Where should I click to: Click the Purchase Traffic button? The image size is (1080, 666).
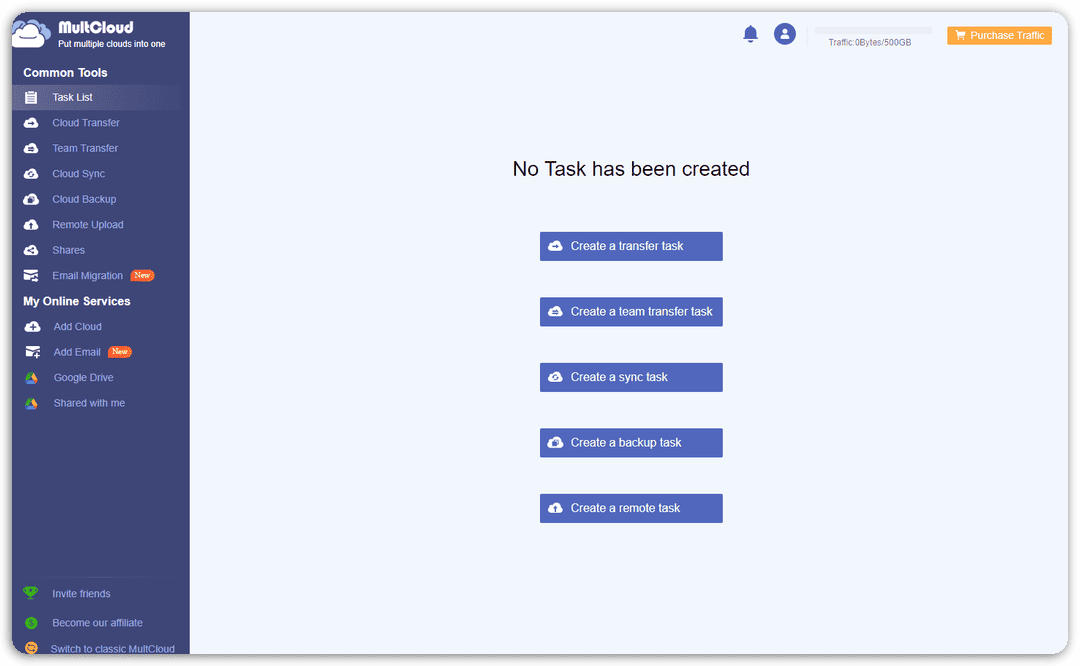pyautogui.click(x=999, y=35)
